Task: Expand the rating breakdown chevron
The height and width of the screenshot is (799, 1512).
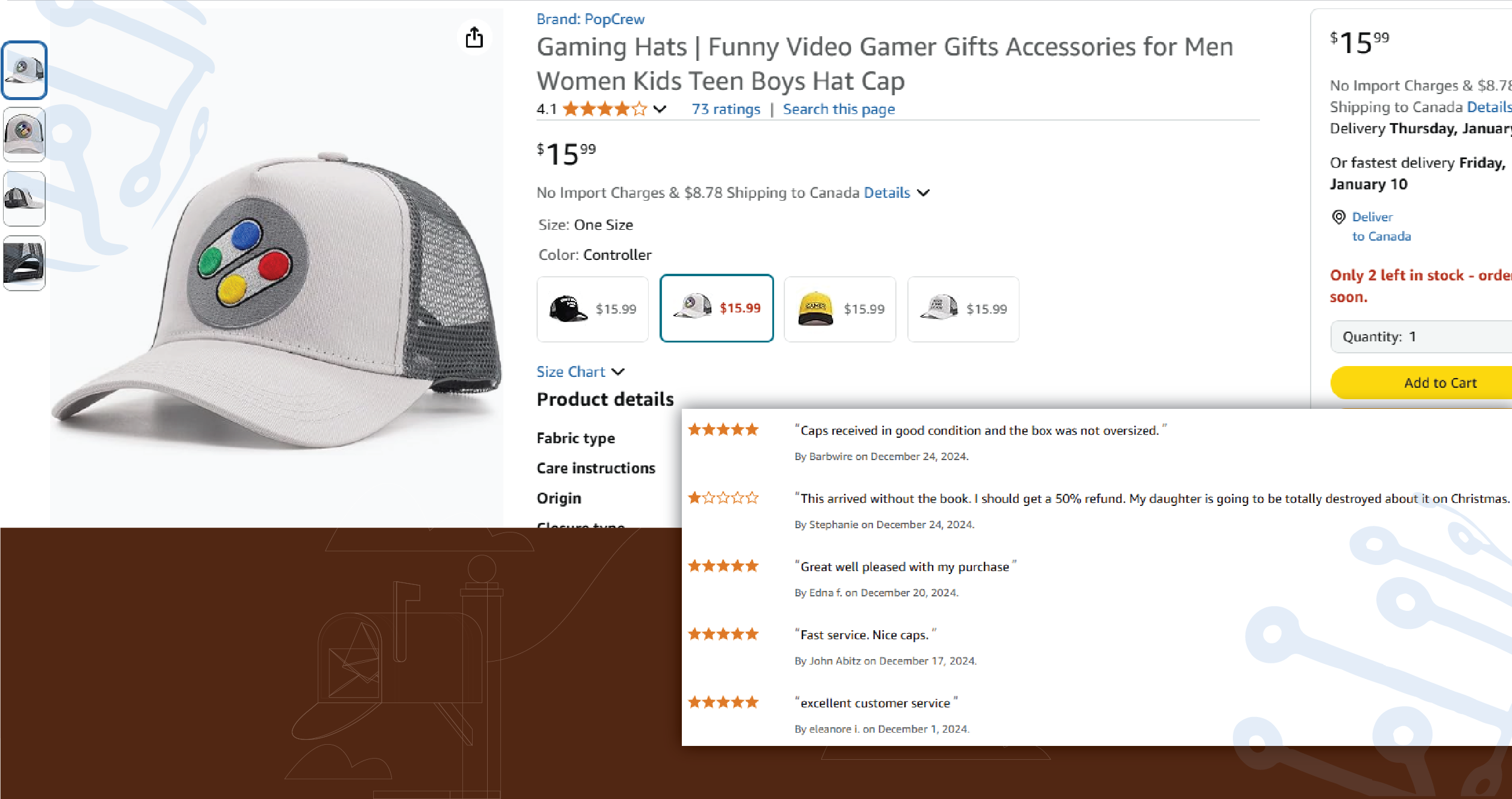Action: (x=660, y=109)
